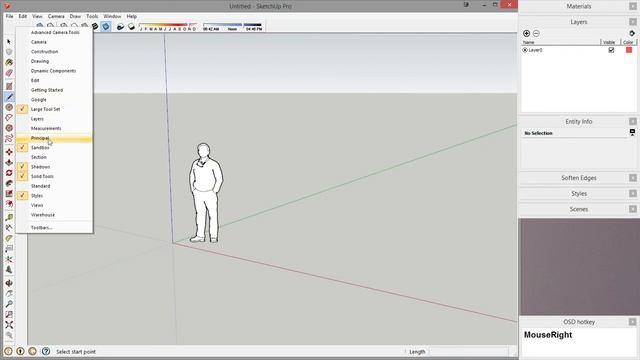This screenshot has width=640, height=360.
Task: Toggle Layer0 Visible checkbox
Action: coord(611,50)
